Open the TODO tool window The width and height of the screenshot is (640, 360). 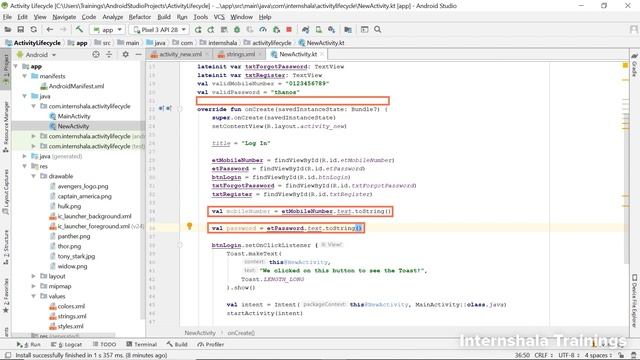click(104, 344)
